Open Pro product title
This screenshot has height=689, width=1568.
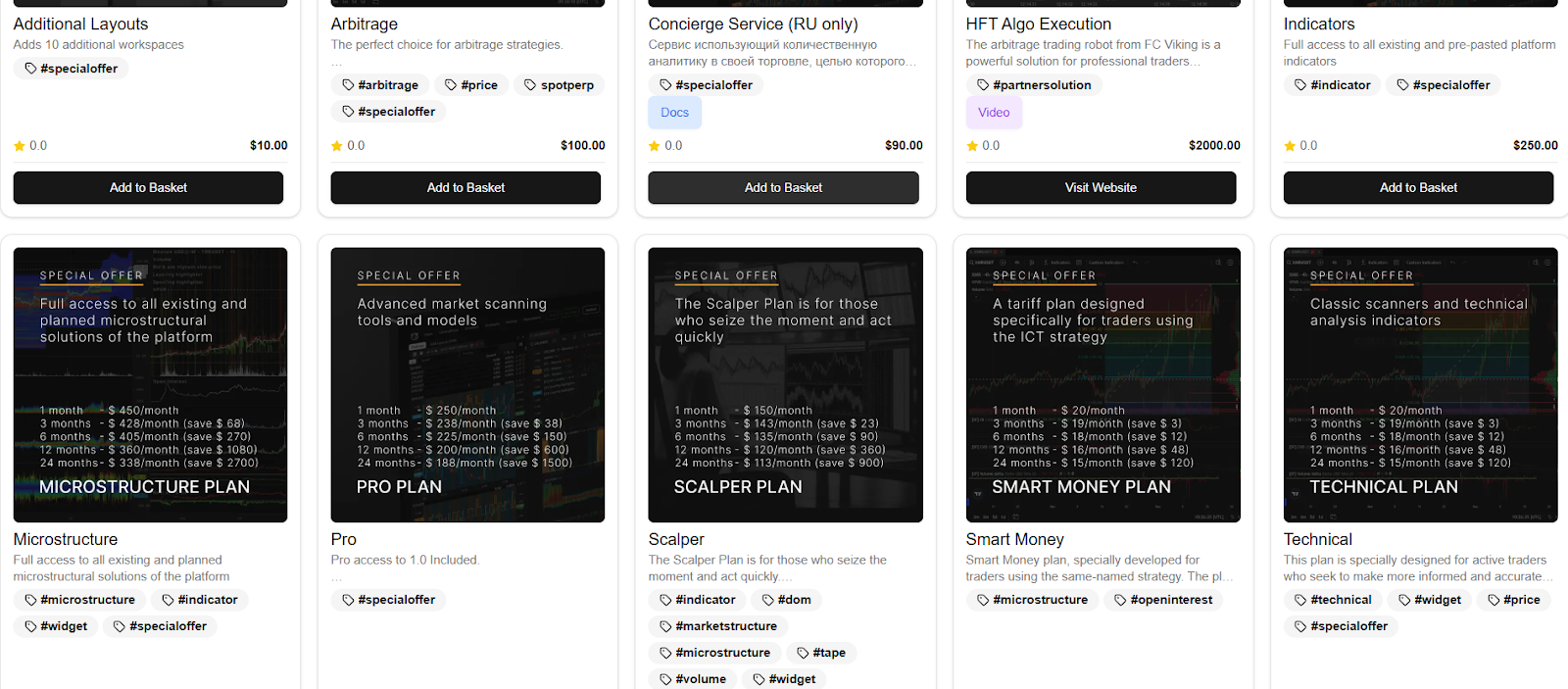344,540
